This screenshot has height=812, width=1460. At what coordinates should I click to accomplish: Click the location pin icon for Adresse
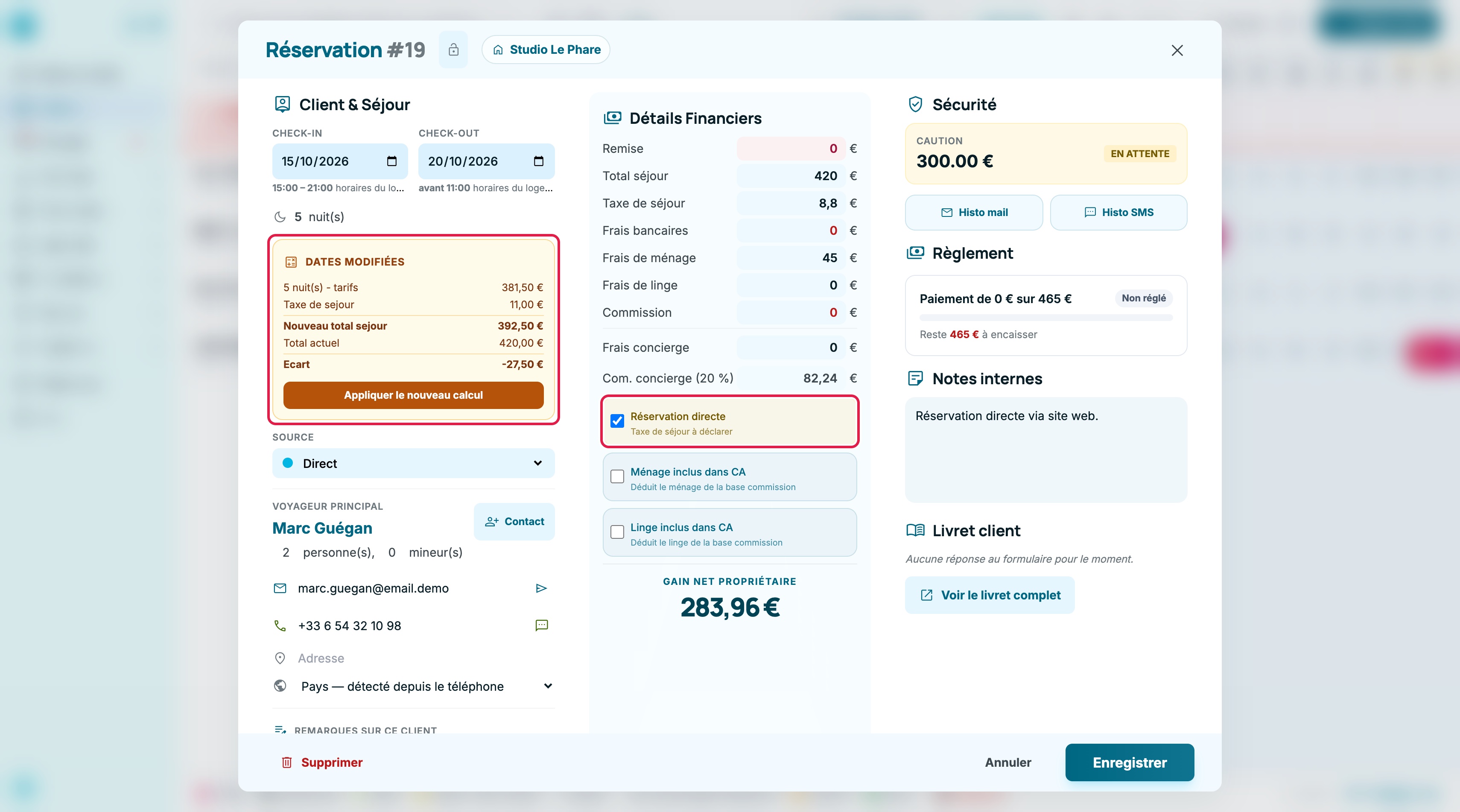coord(280,658)
